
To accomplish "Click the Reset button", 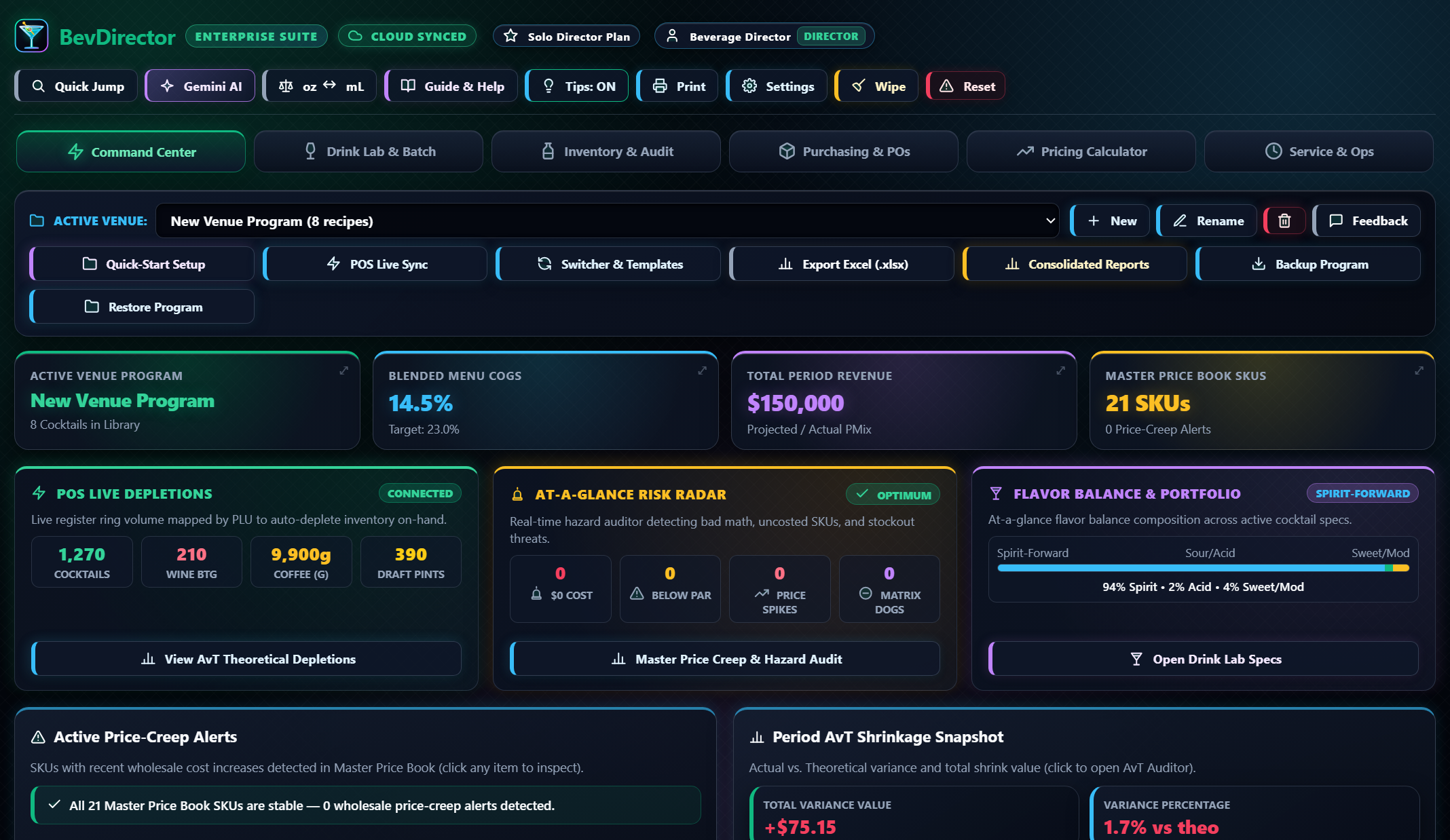I will point(967,86).
